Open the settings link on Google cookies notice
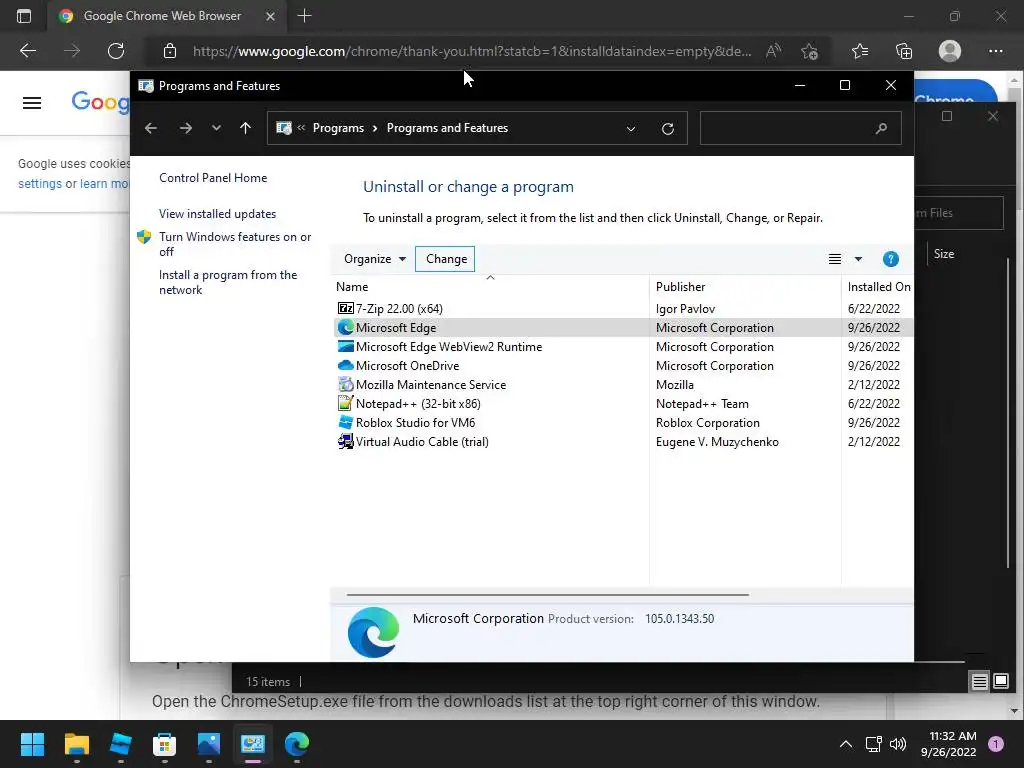 (x=40, y=184)
